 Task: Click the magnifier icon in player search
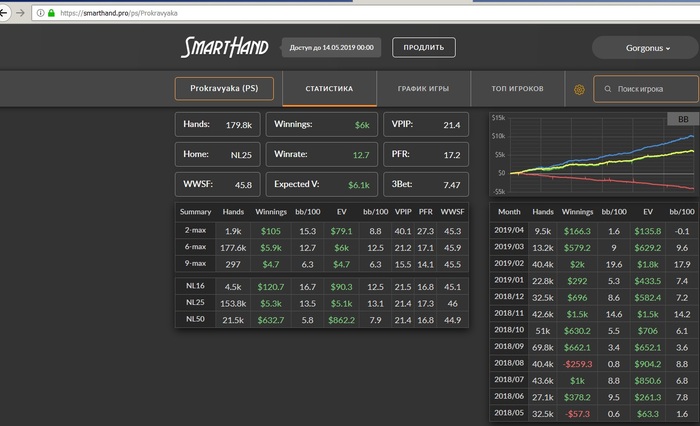608,89
